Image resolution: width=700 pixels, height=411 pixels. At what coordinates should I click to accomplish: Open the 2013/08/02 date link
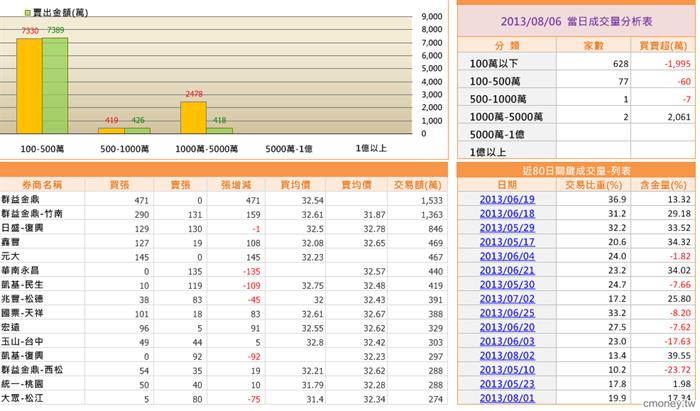[x=507, y=356]
